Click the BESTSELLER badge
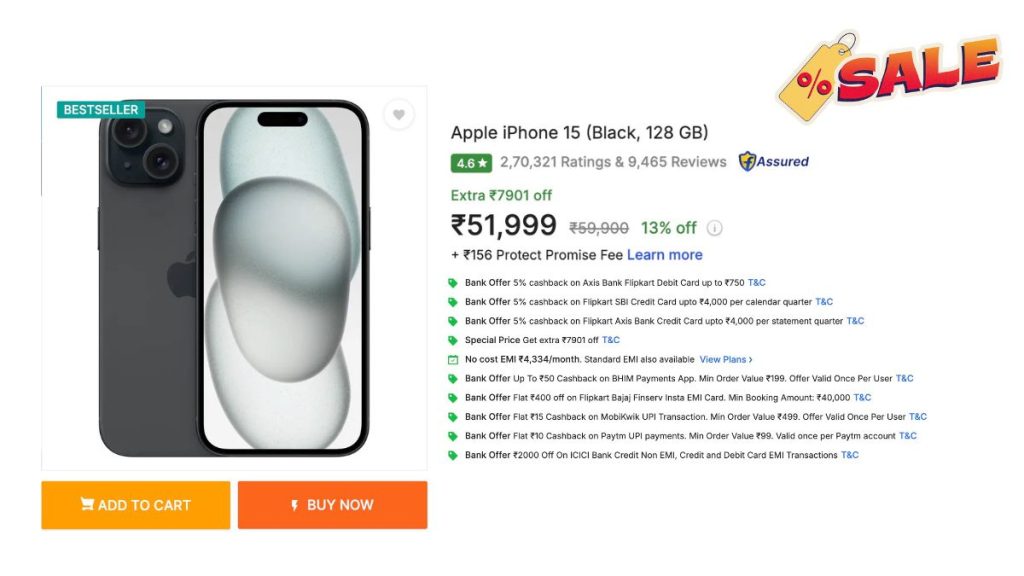The height and width of the screenshot is (576, 1024). coord(100,109)
